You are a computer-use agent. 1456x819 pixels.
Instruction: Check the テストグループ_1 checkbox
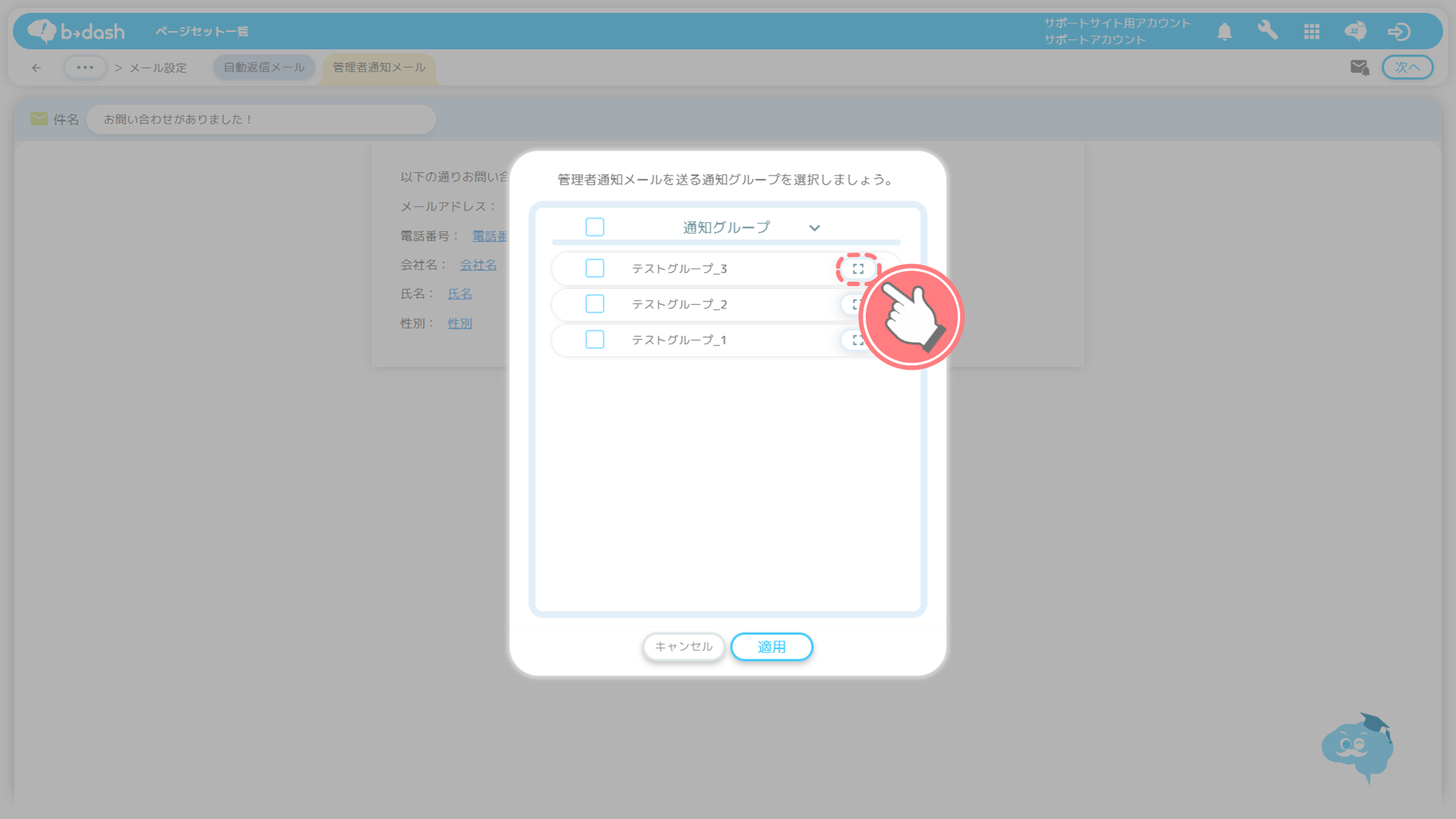coord(595,339)
